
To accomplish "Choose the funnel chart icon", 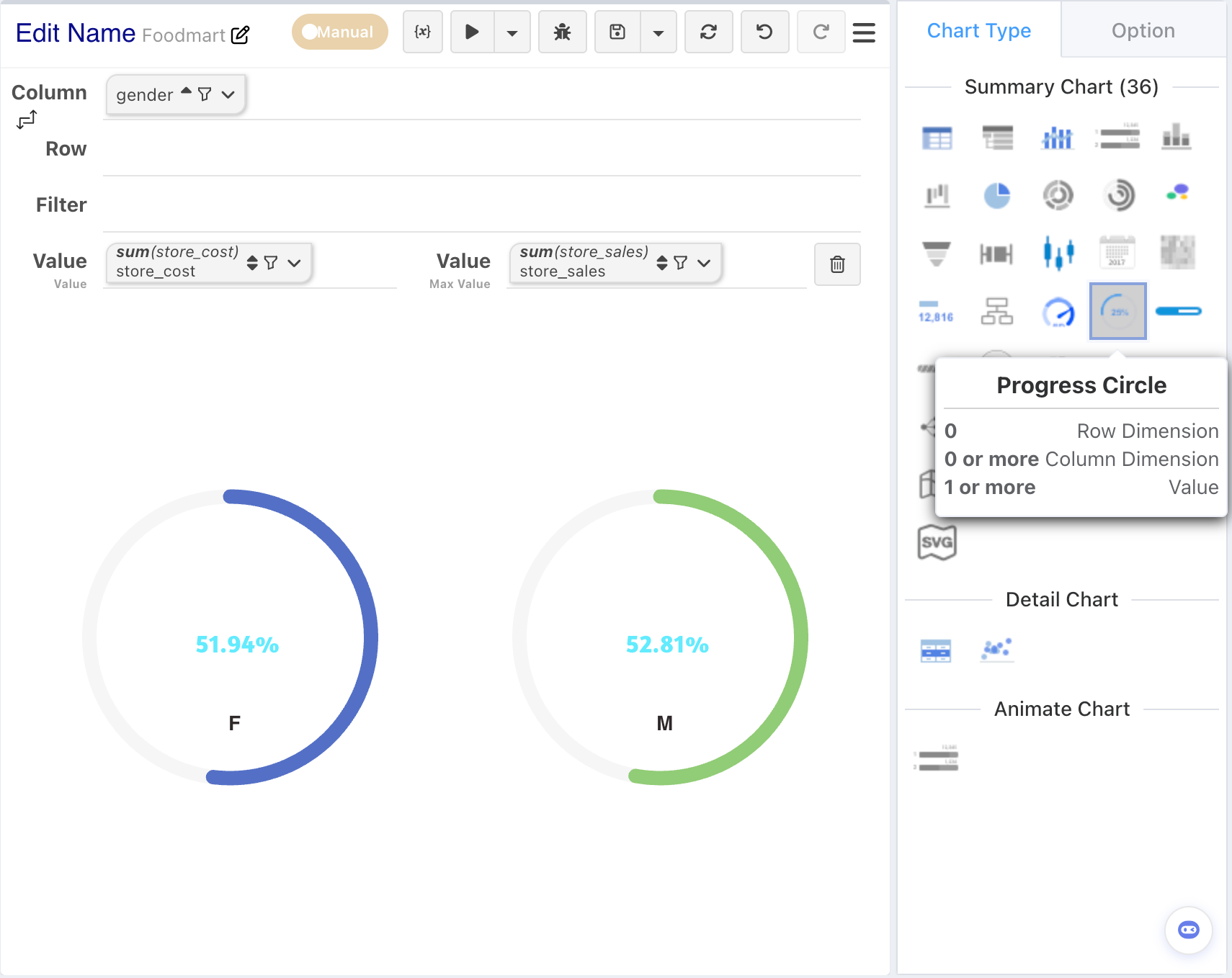I will pos(937,254).
